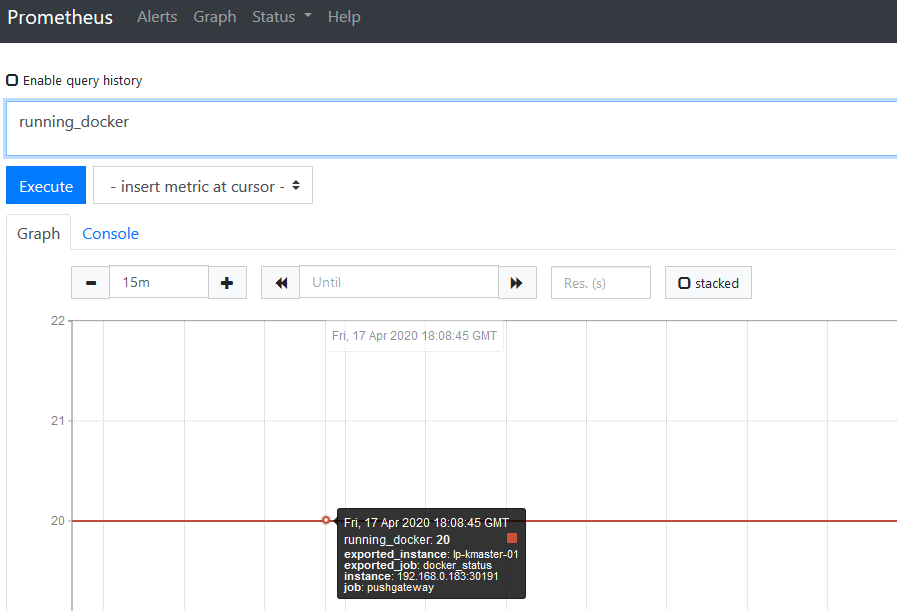The image size is (897, 611).
Task: Click the Until end time field
Action: (399, 282)
